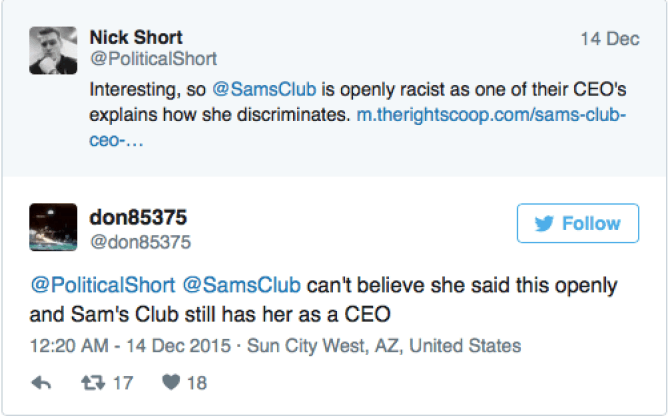Click the Twitter bird on the Follow button
This screenshot has height=416, width=670.
(x=544, y=223)
